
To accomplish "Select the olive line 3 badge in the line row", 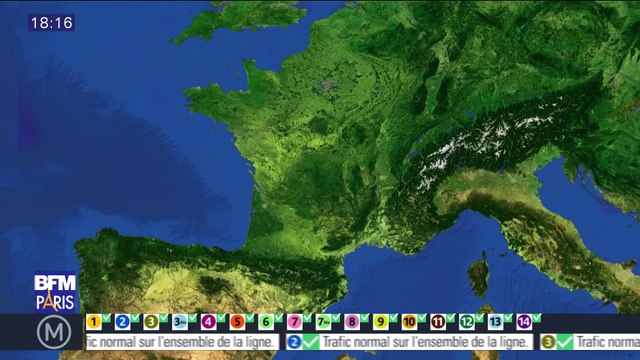I will pos(151,322).
